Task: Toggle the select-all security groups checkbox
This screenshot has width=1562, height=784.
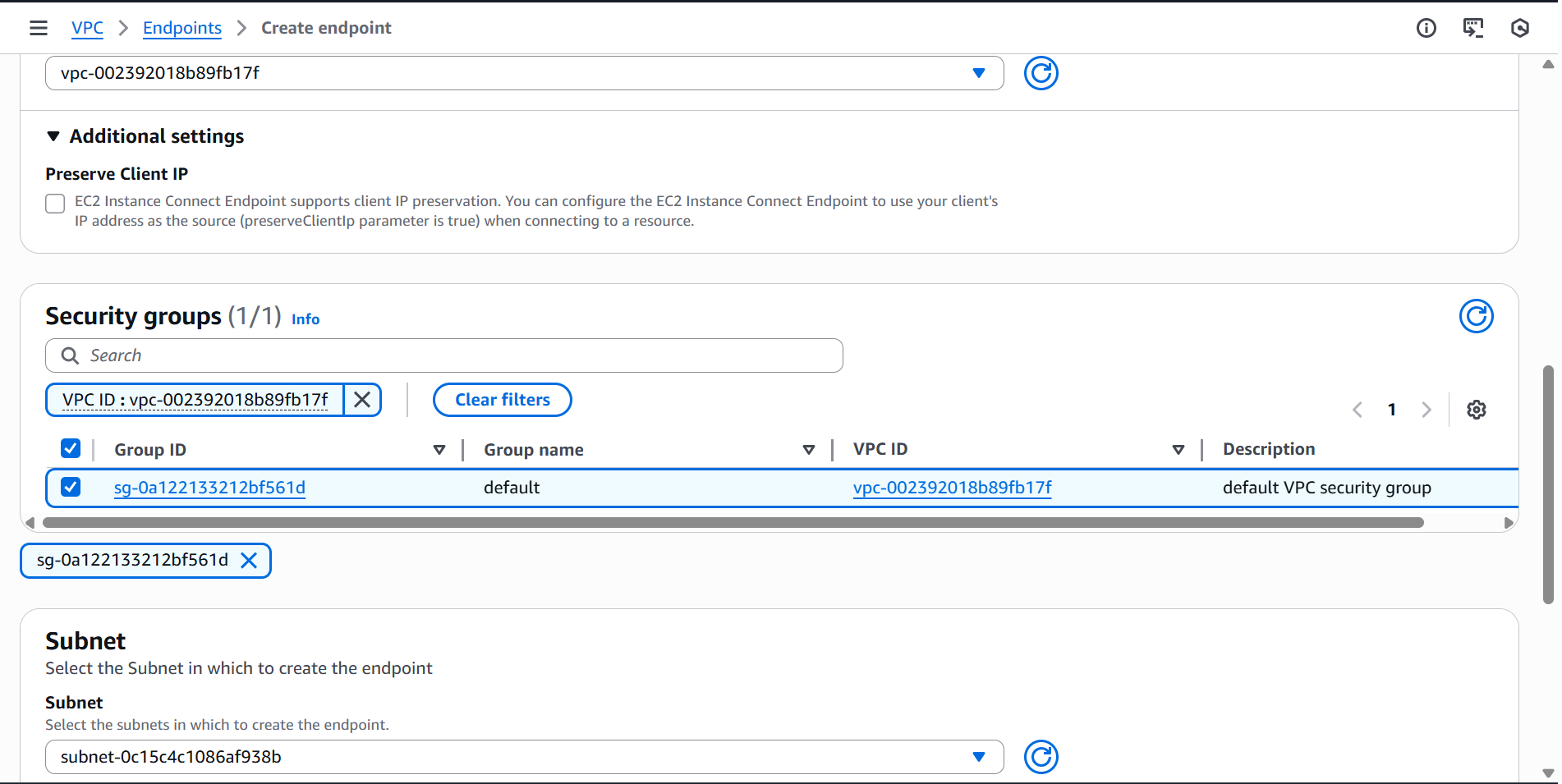Action: point(71,448)
